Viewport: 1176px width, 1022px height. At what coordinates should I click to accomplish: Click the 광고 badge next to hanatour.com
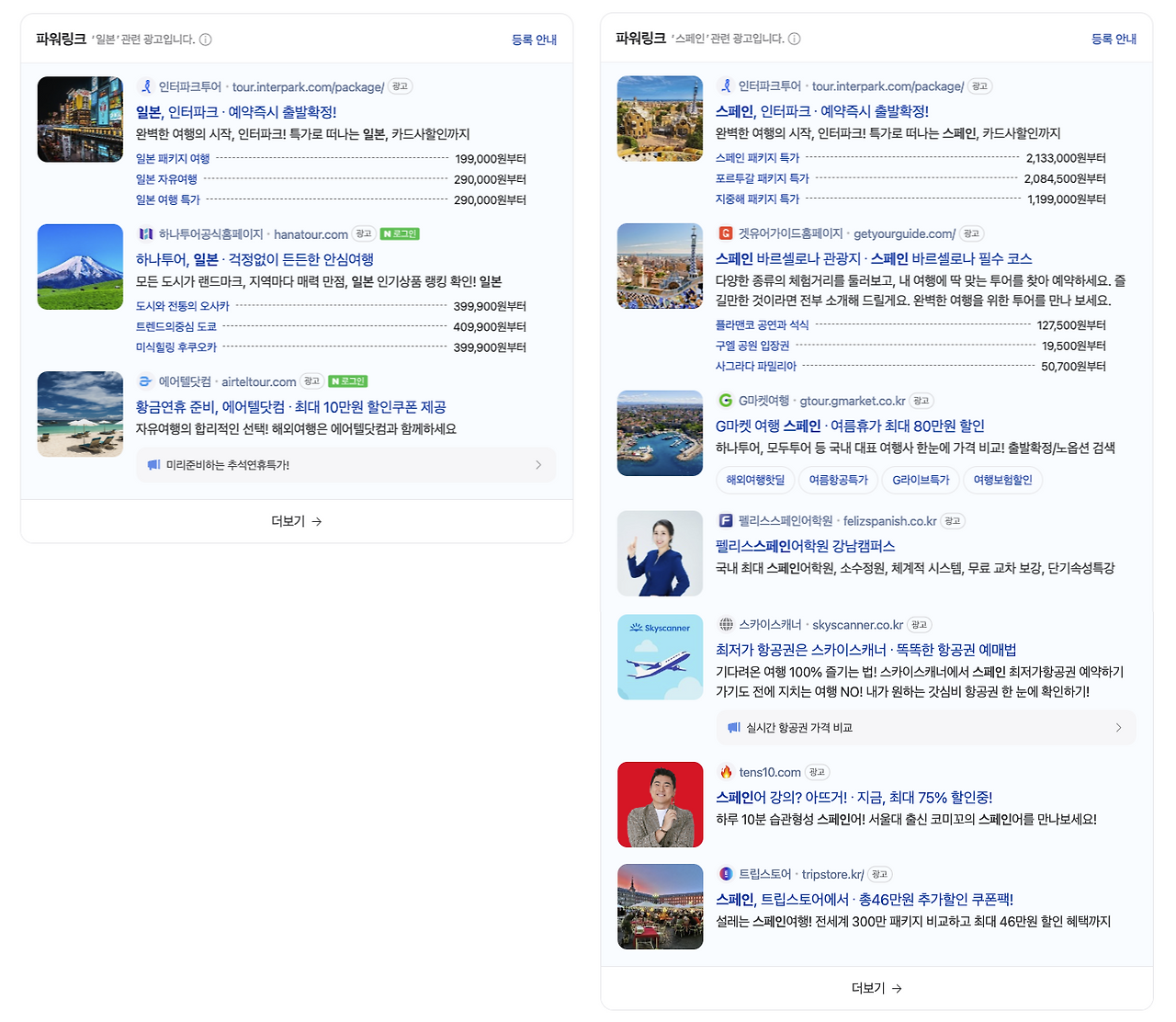click(x=364, y=234)
